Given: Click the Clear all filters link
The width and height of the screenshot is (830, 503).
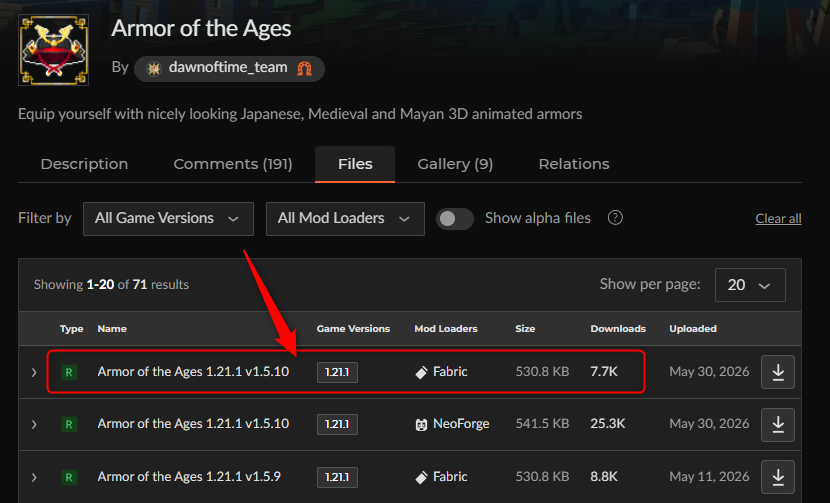Looking at the screenshot, I should pos(778,218).
